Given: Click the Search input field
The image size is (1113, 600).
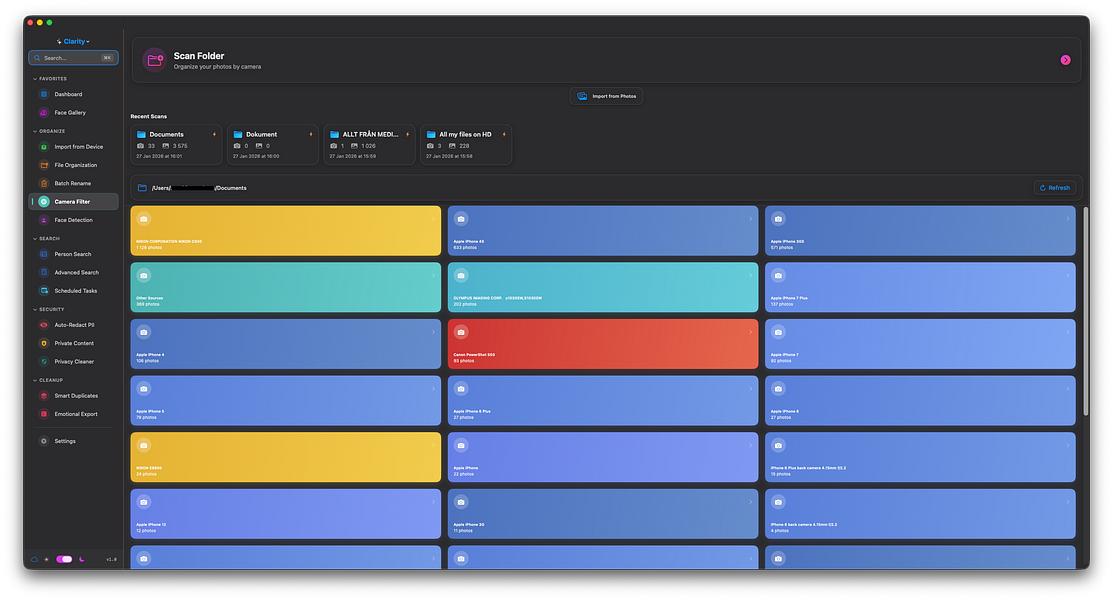Looking at the screenshot, I should point(73,58).
